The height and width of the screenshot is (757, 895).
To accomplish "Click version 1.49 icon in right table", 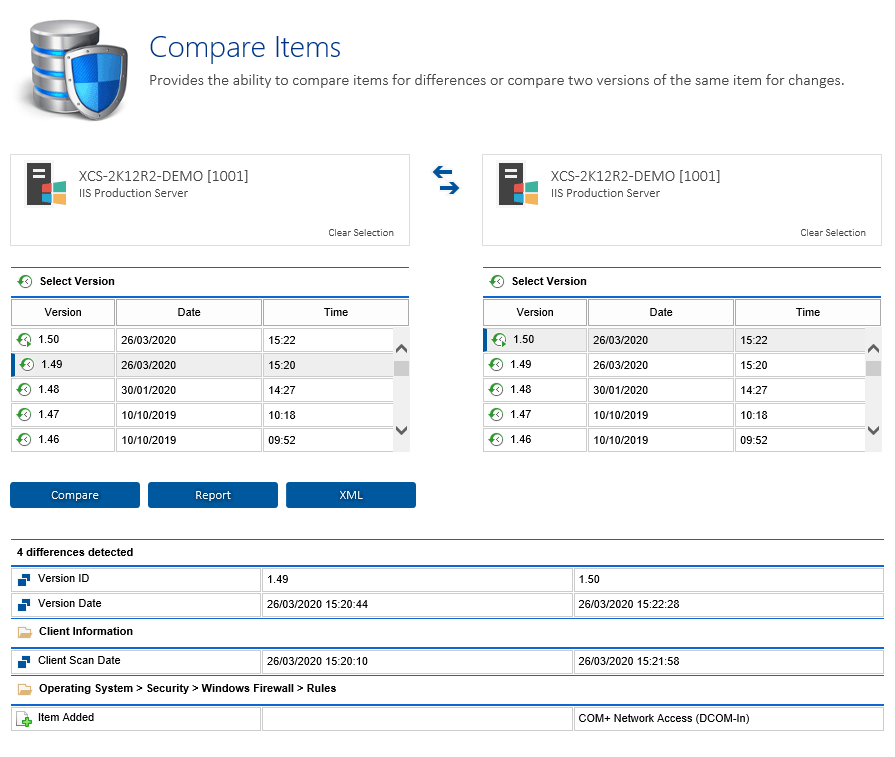I will pos(496,365).
